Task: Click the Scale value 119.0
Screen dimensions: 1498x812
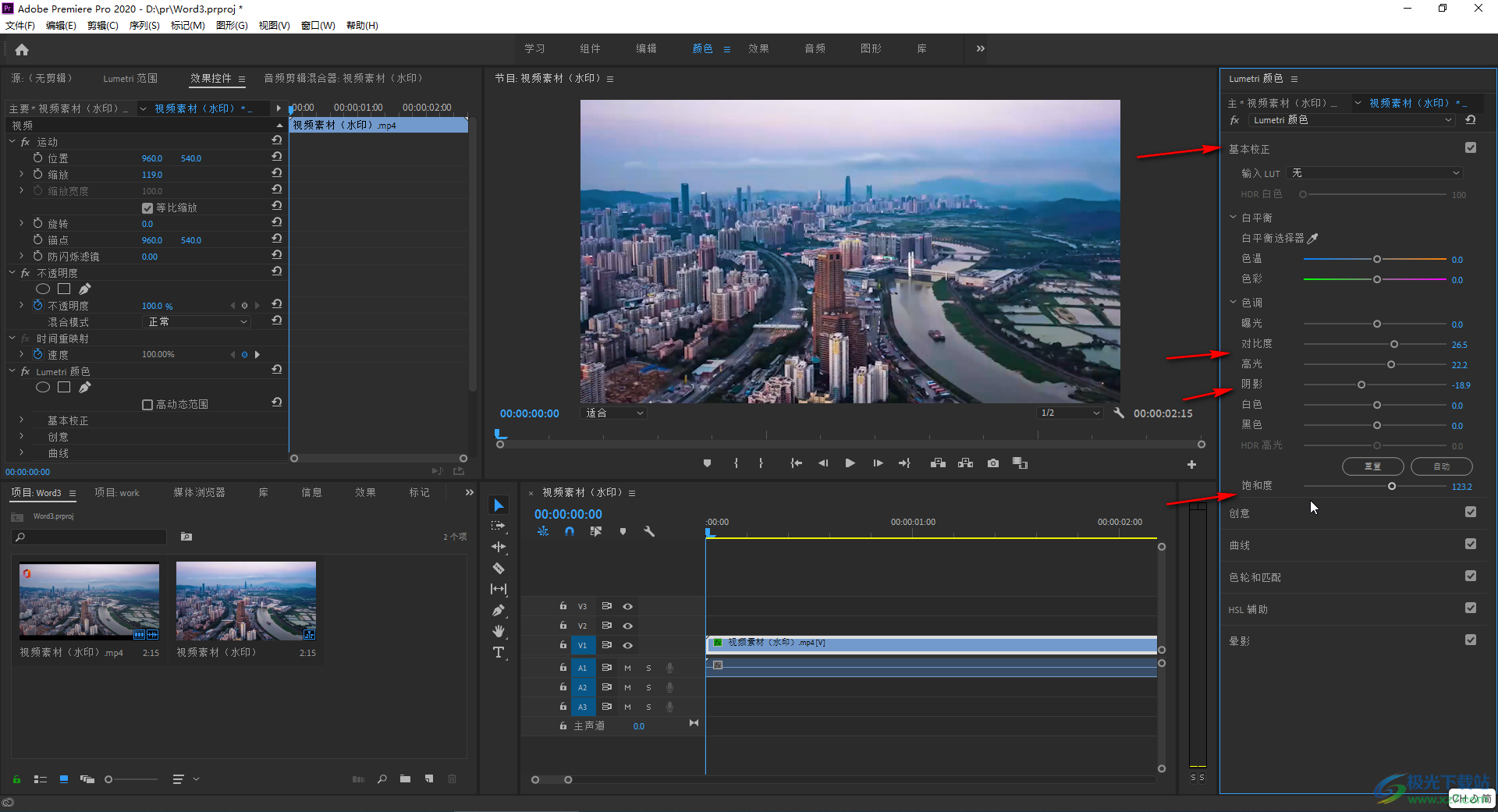Action: 151,175
